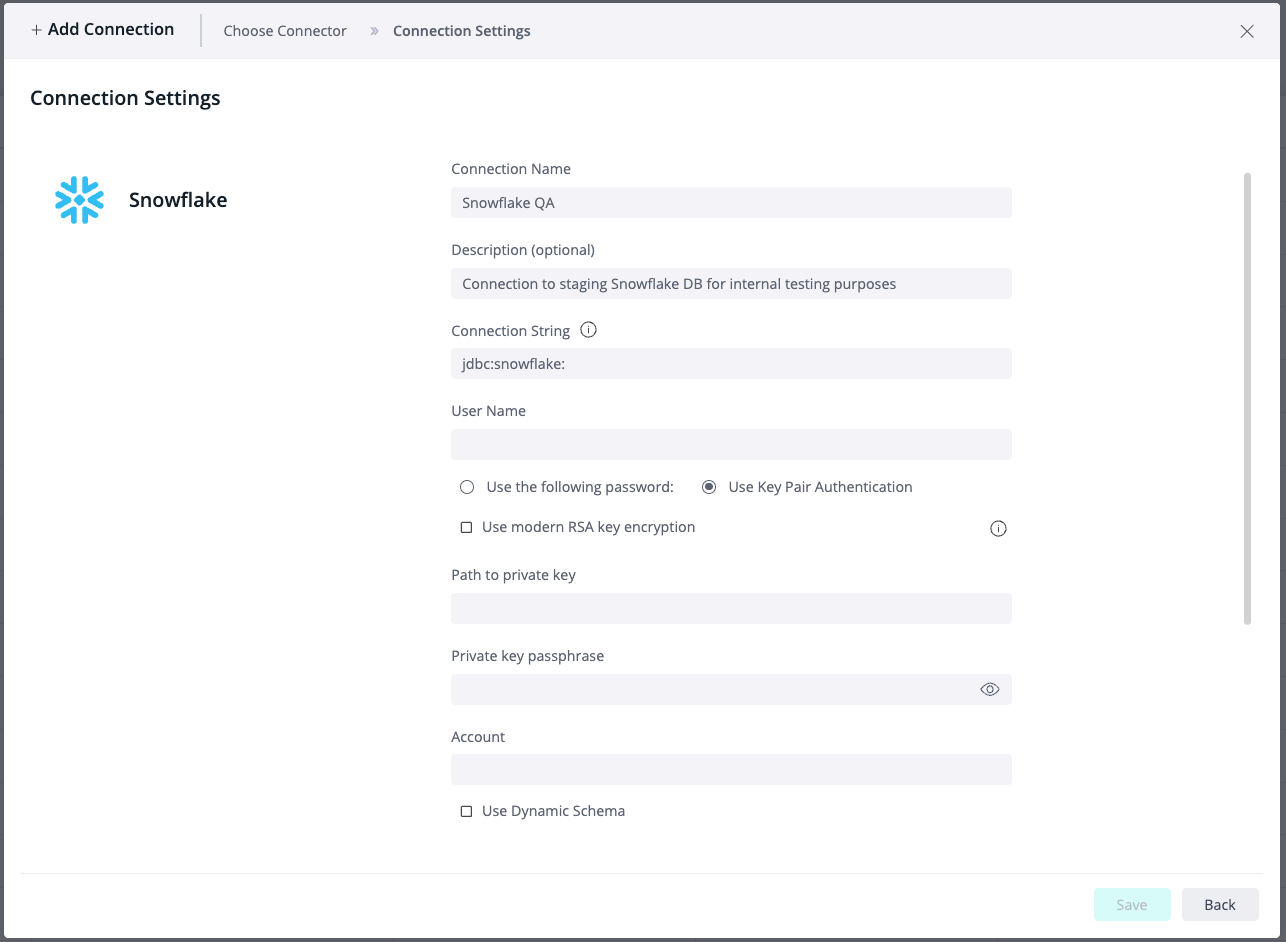
Task: Click the Connection Name label
Action: click(x=511, y=169)
